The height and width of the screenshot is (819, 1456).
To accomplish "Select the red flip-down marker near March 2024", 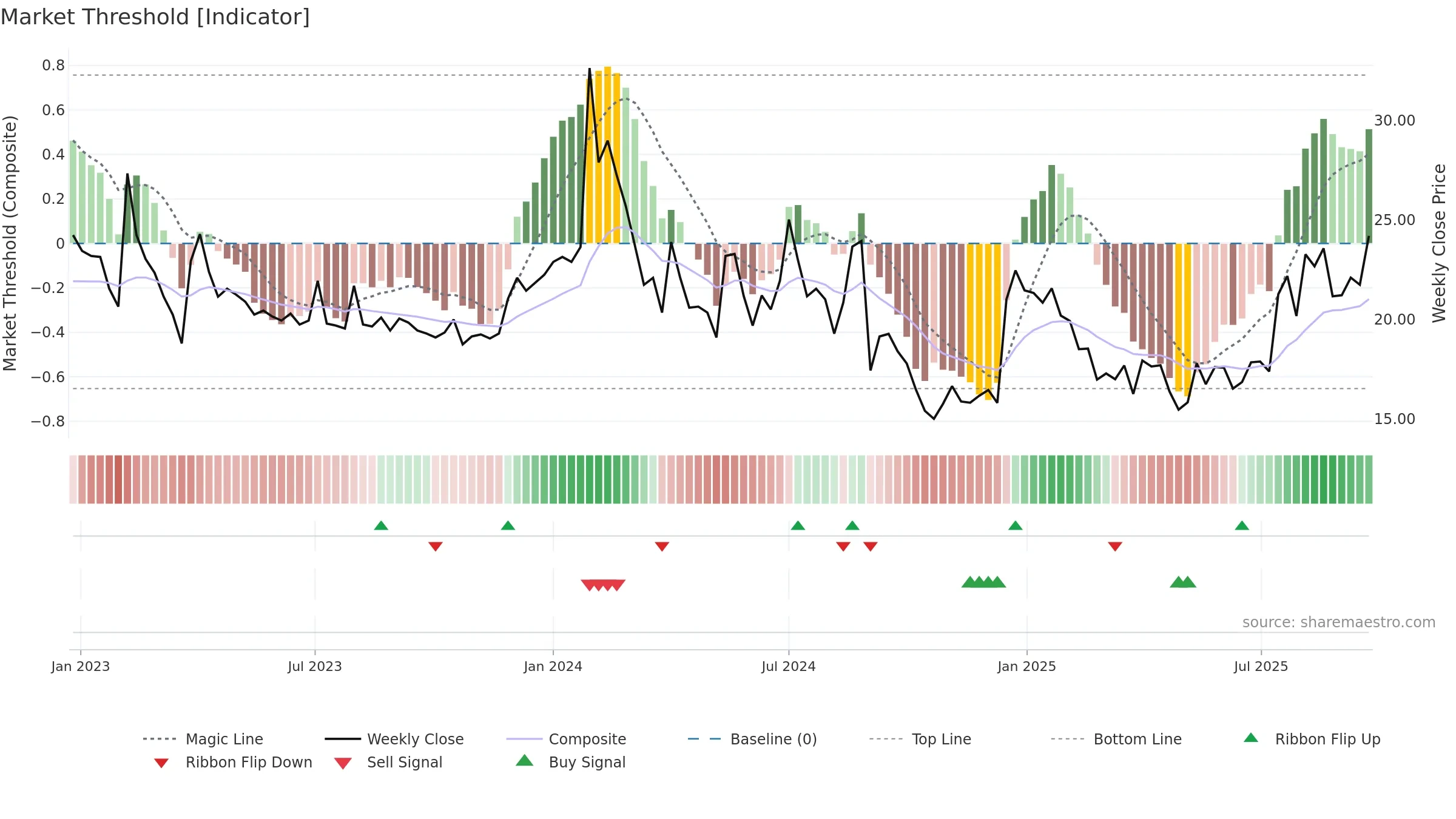I will pos(662,547).
